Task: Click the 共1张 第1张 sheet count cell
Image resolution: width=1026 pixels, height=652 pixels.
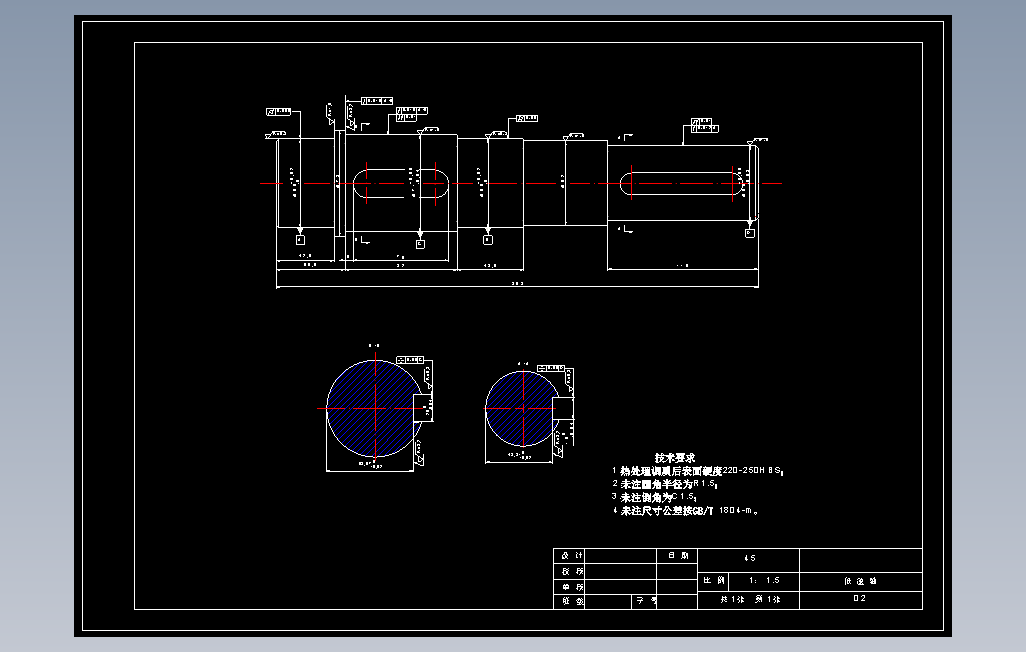Action: 749,600
